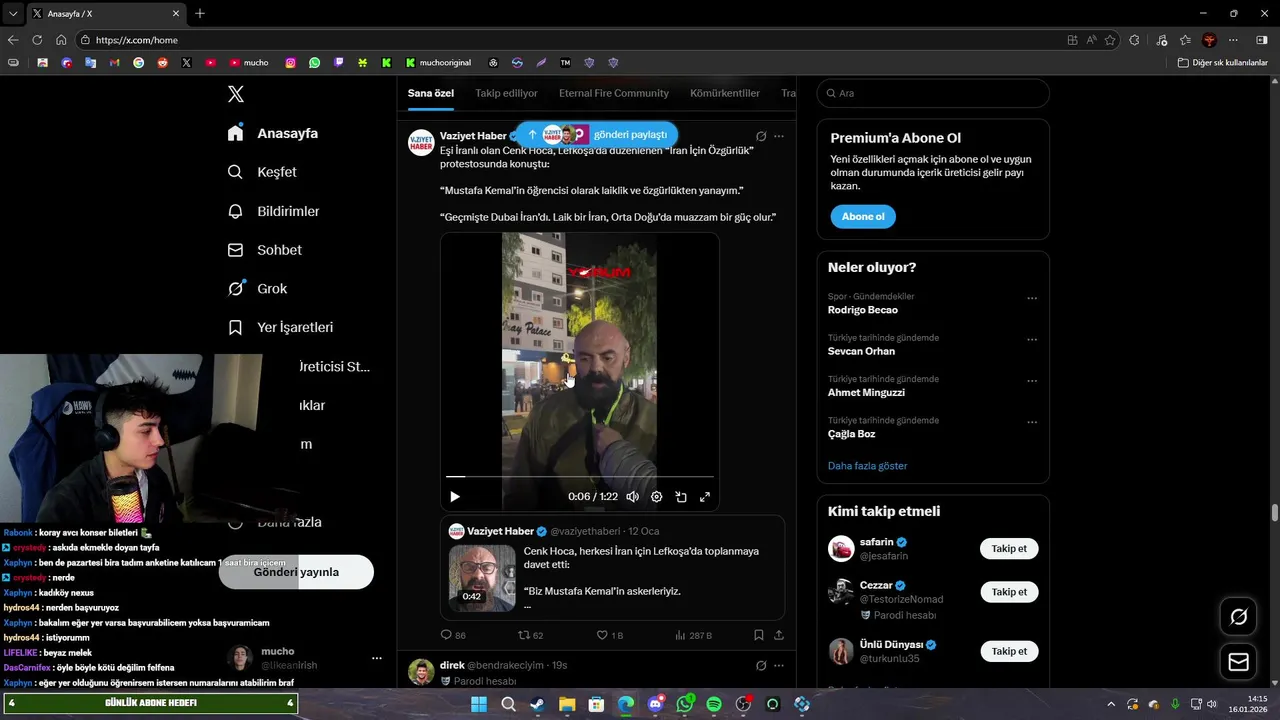
Task: Click the X logo in the sidebar
Action: pos(235,94)
